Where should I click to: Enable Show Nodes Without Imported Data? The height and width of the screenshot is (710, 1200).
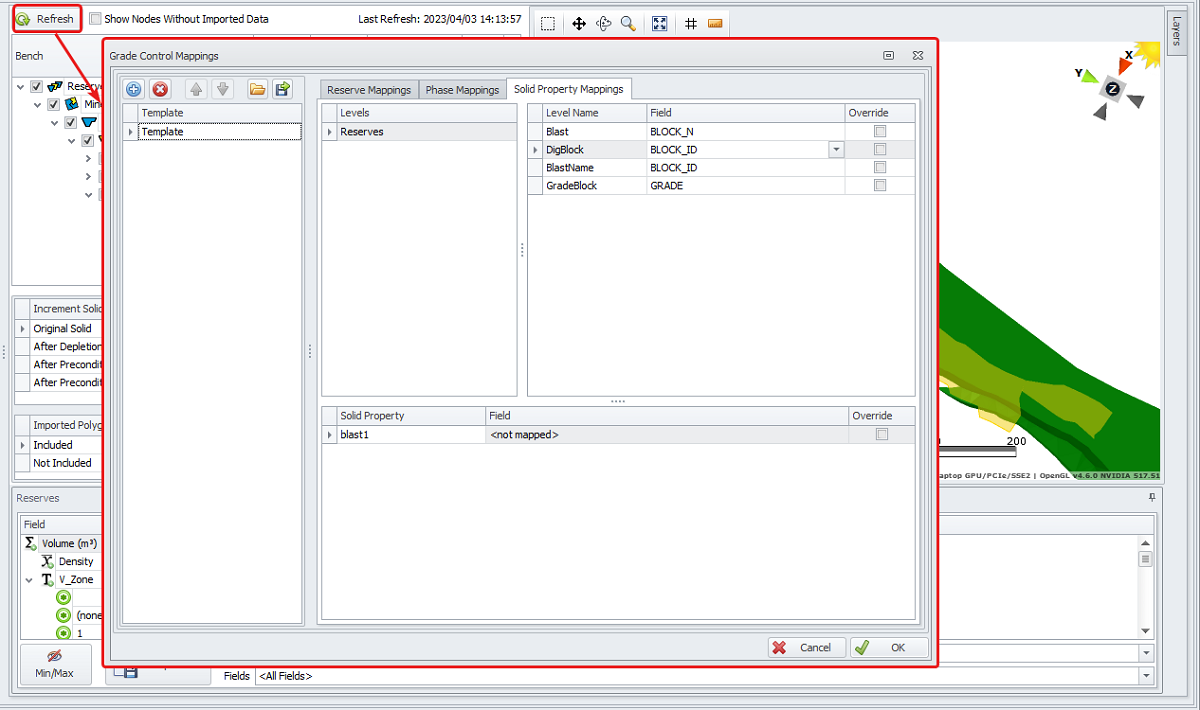pyautogui.click(x=96, y=19)
